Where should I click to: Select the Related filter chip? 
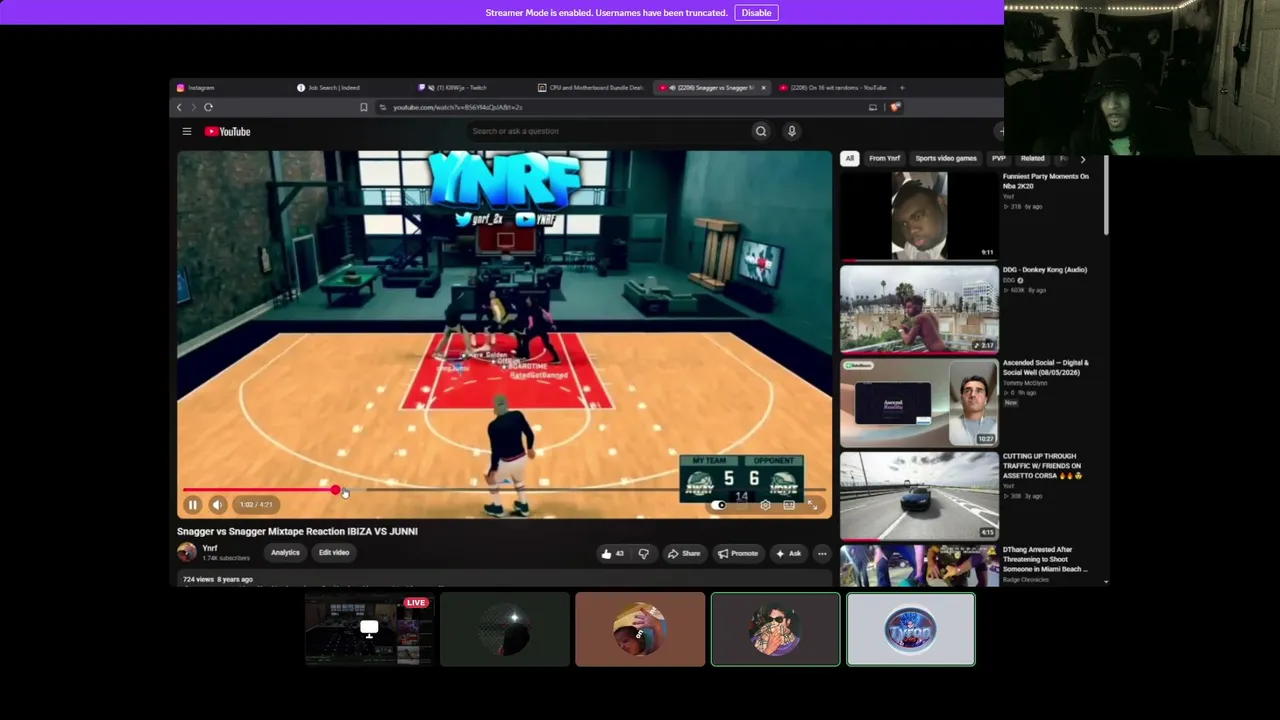point(1032,158)
